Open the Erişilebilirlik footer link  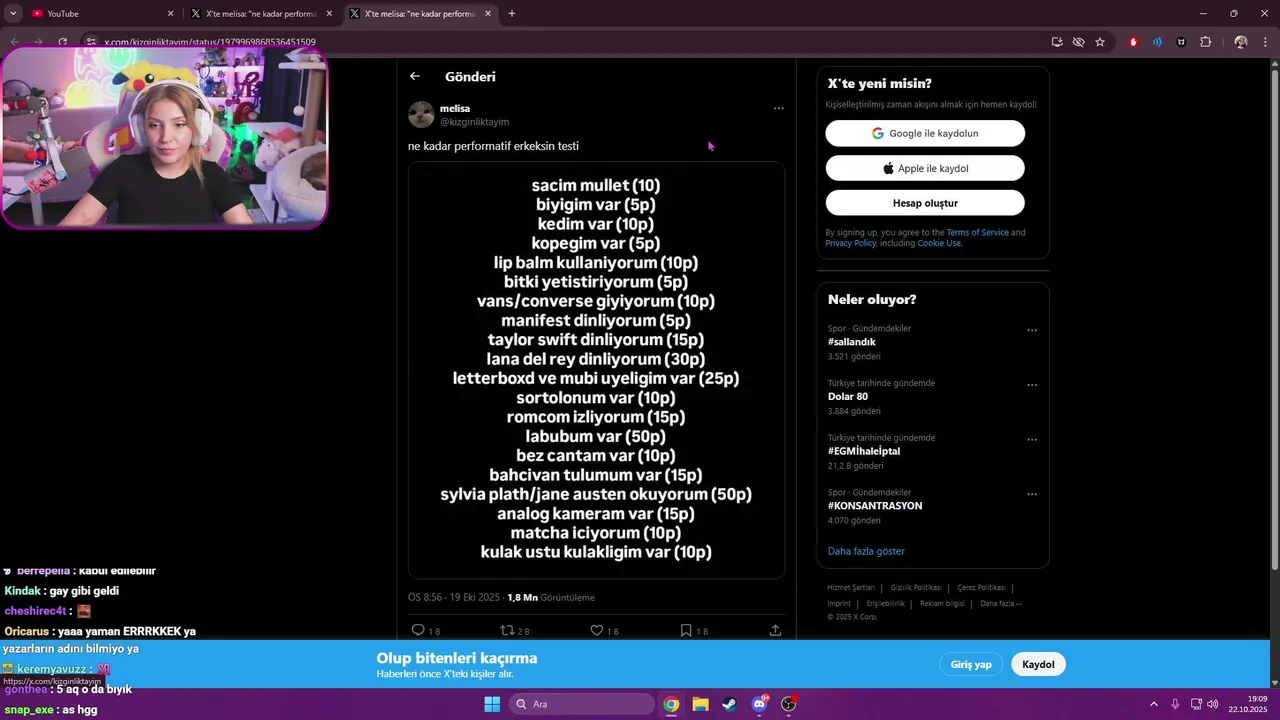(x=885, y=604)
